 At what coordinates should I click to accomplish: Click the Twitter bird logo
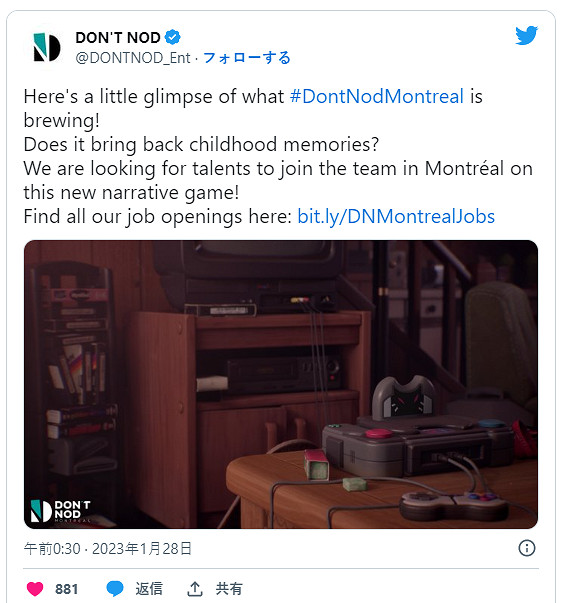526,35
